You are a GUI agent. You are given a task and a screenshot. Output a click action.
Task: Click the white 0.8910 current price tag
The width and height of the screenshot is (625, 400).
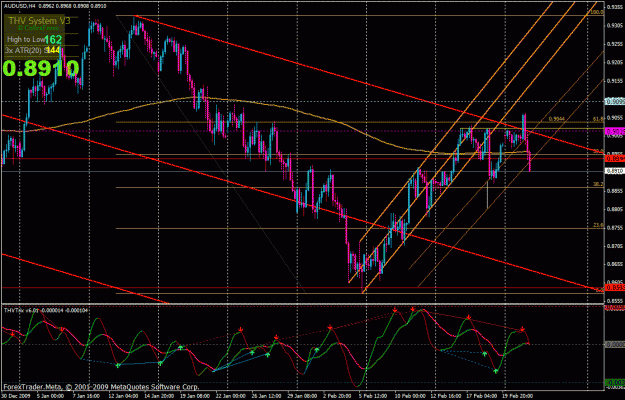point(615,171)
